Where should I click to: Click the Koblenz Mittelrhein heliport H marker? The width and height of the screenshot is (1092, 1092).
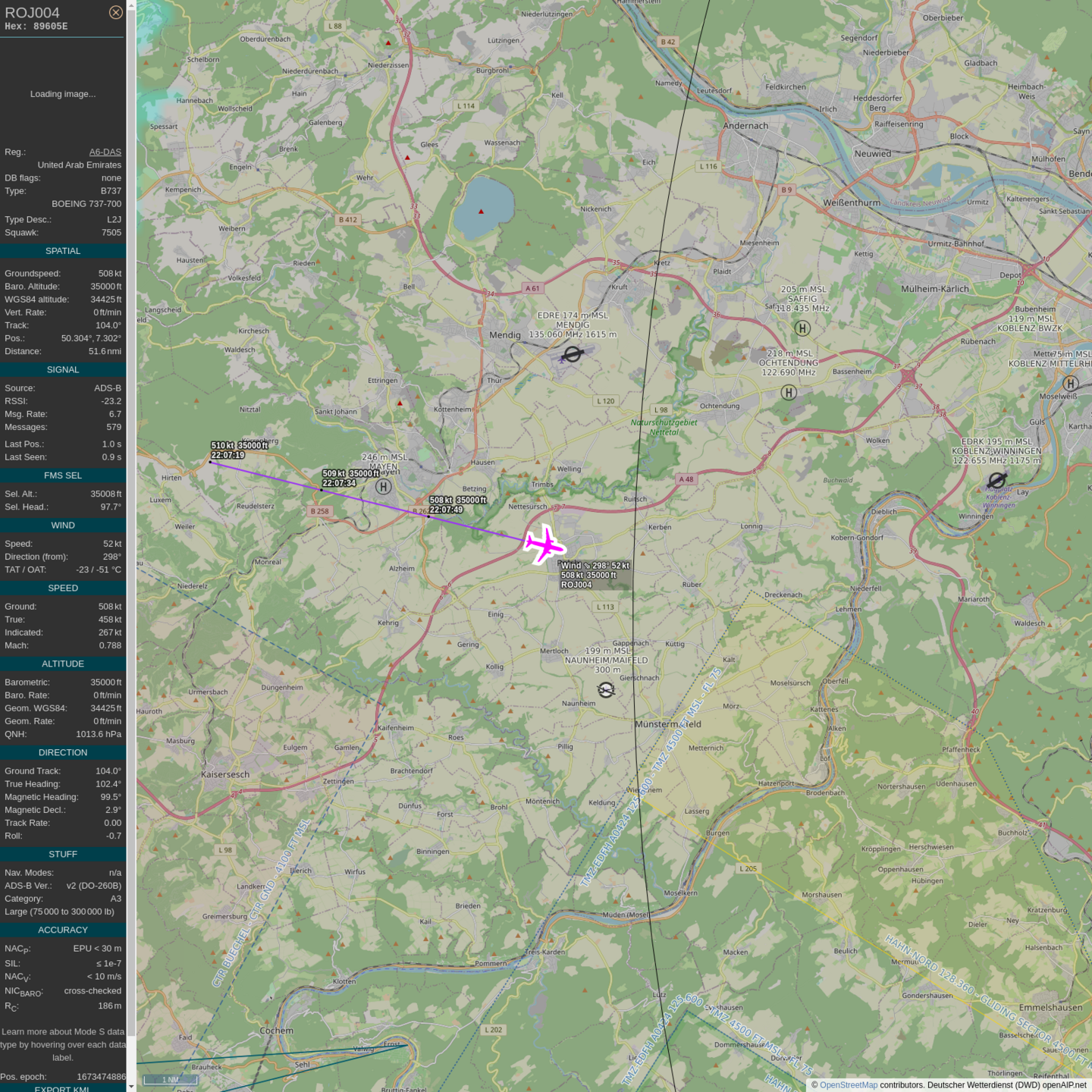pos(1070,384)
